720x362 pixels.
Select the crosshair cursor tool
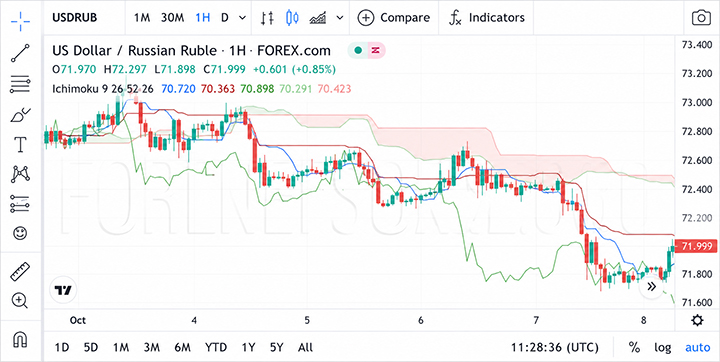coord(20,21)
